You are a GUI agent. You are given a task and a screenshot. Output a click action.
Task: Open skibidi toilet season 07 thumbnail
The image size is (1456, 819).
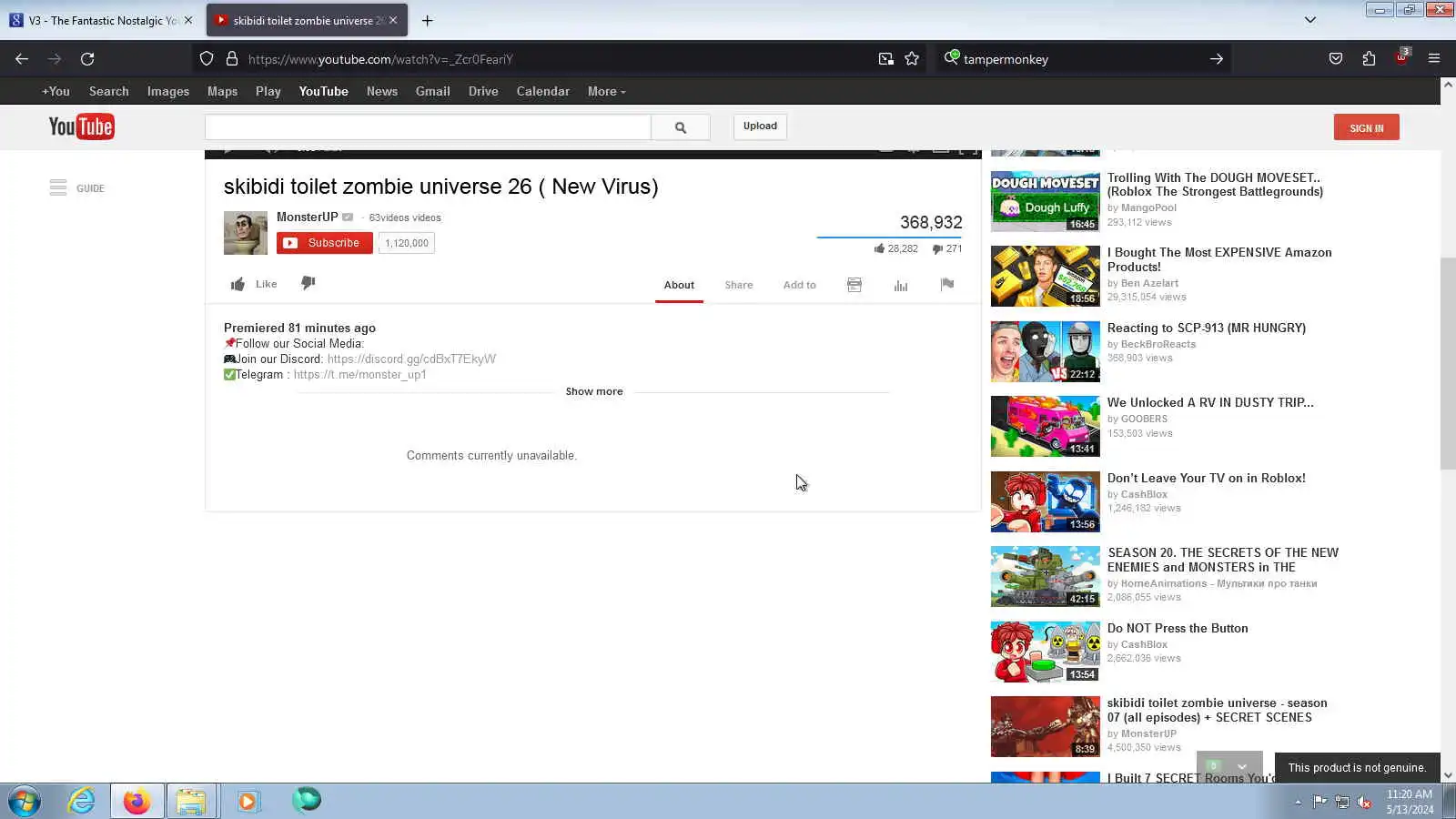pos(1046,726)
